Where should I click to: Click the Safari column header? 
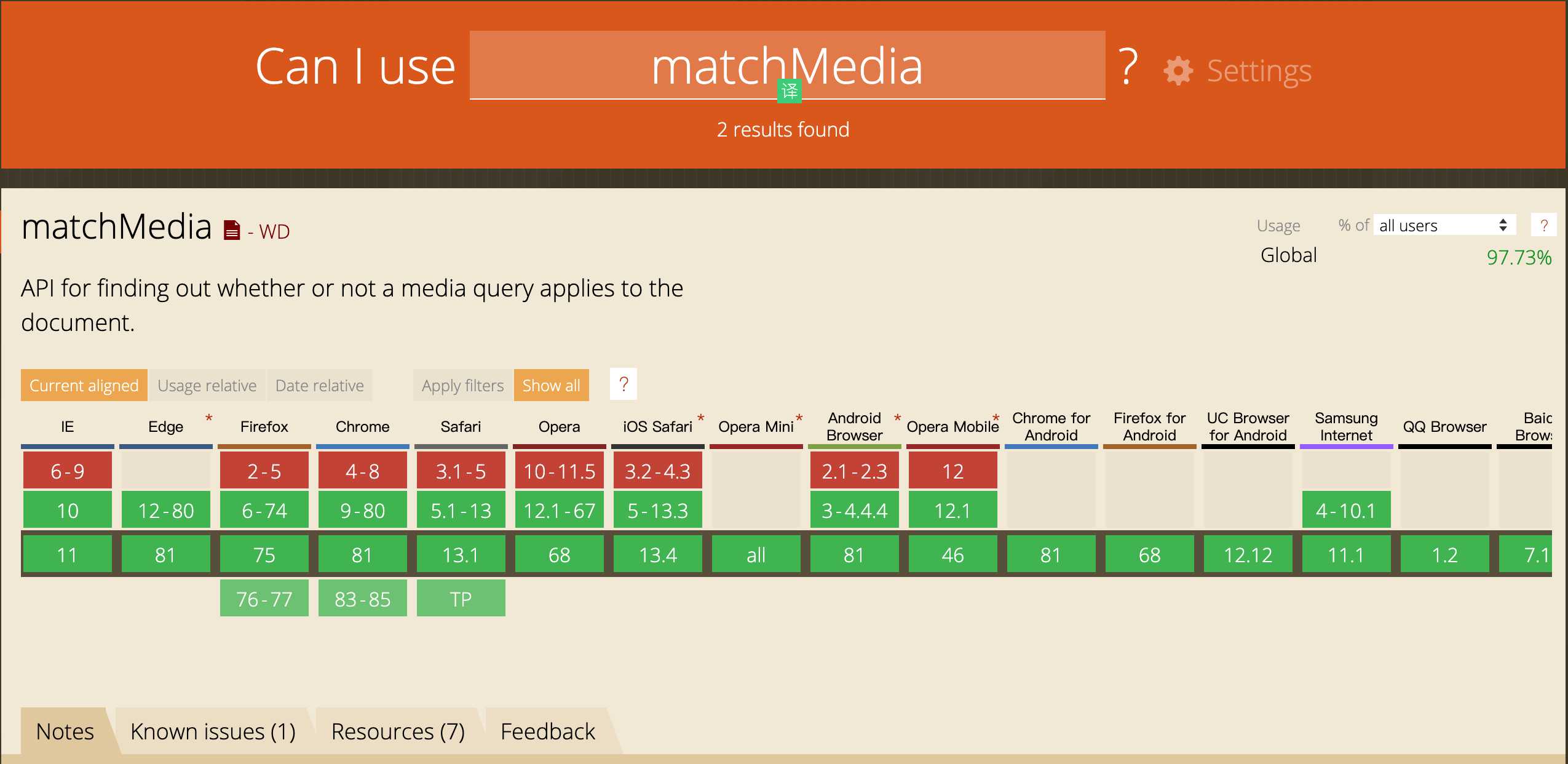(x=461, y=426)
